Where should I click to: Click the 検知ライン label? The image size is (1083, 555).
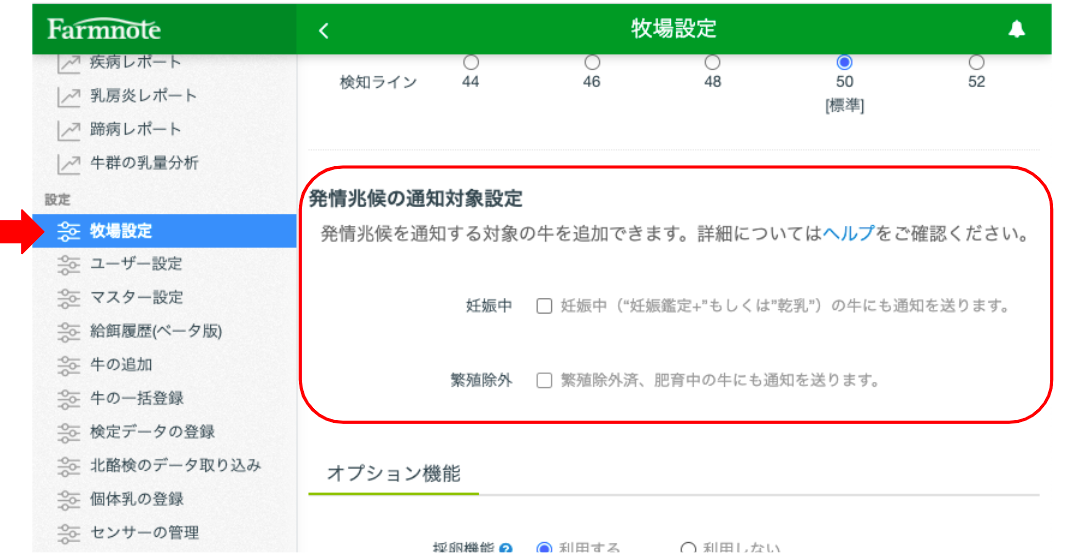pos(378,83)
